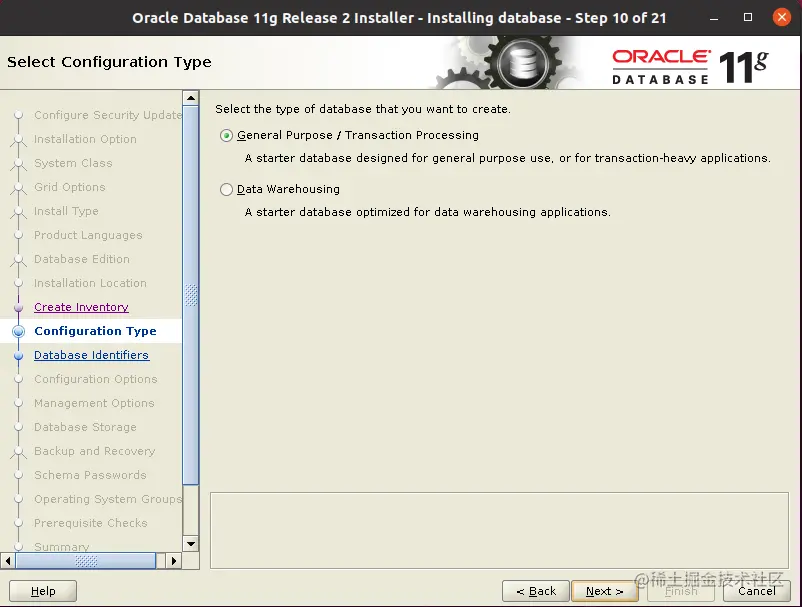This screenshot has width=802, height=607.
Task: Click the data warehousing description text
Action: [x=428, y=212]
